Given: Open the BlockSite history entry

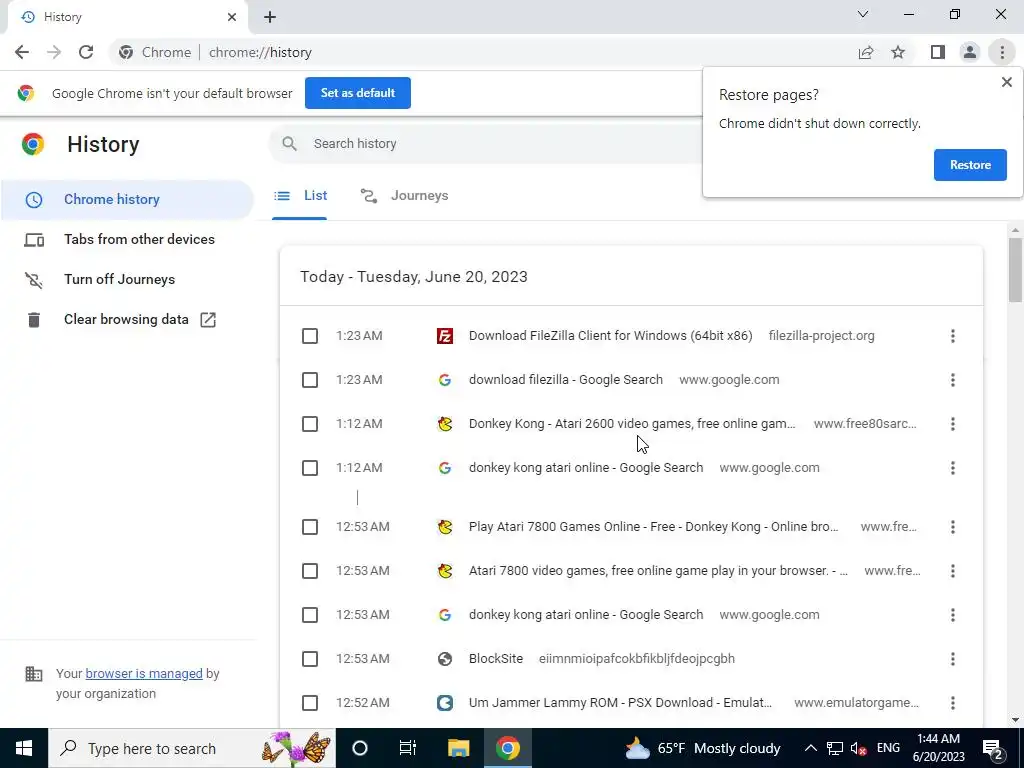Looking at the screenshot, I should (x=496, y=658).
